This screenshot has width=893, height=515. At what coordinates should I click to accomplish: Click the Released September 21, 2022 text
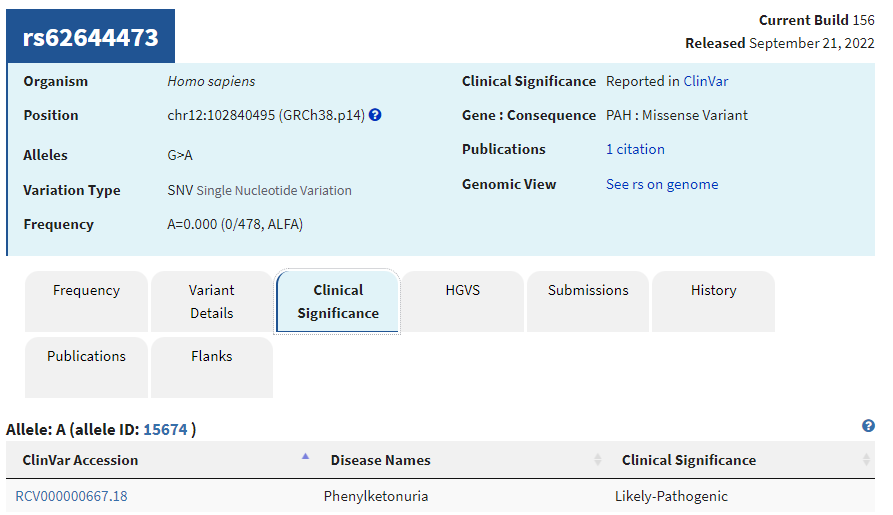pos(780,43)
